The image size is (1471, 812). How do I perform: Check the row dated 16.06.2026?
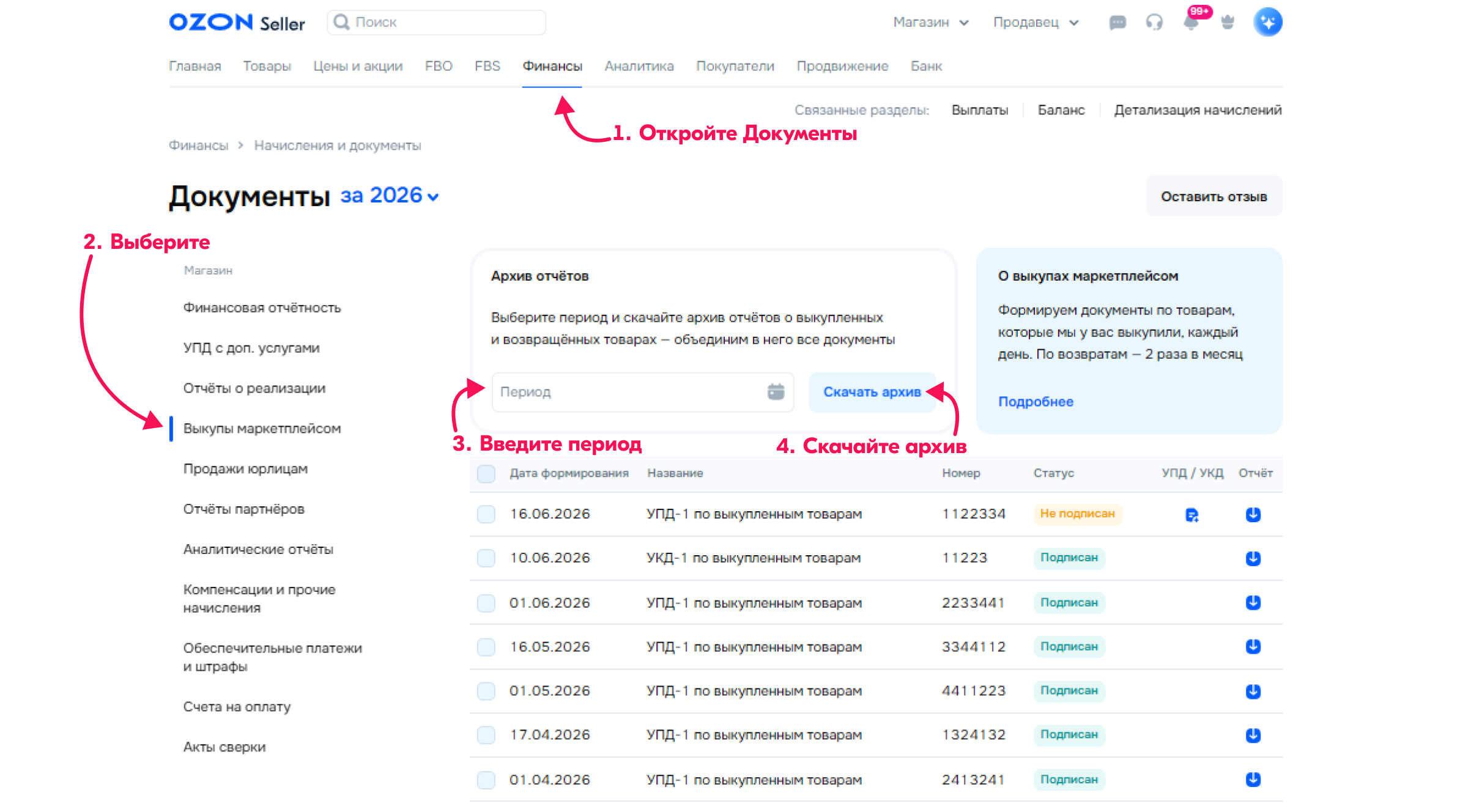pos(486,514)
